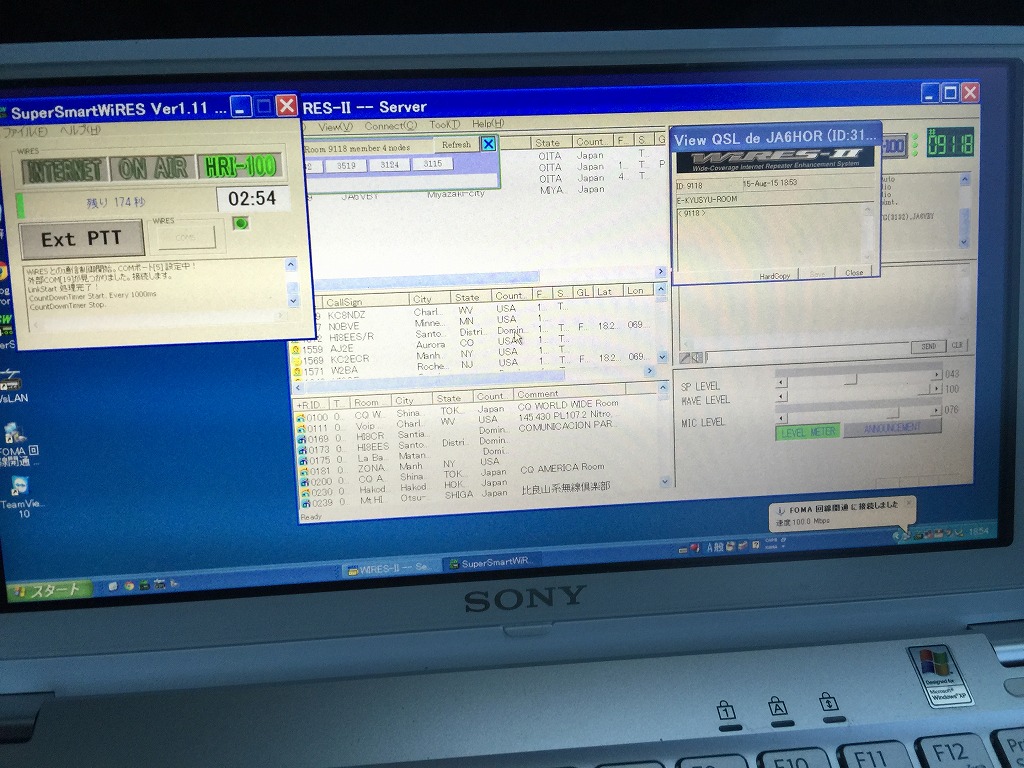
Task: Open the View(V) menu in WiRES-II Server
Action: point(336,125)
